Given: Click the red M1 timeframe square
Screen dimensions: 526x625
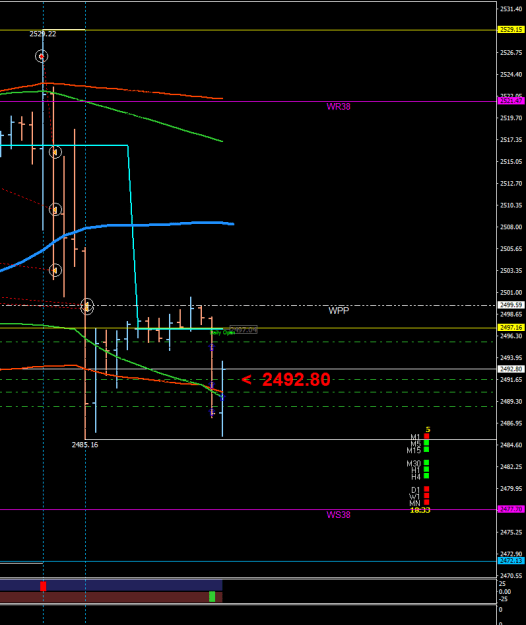Looking at the screenshot, I should coord(427,436).
